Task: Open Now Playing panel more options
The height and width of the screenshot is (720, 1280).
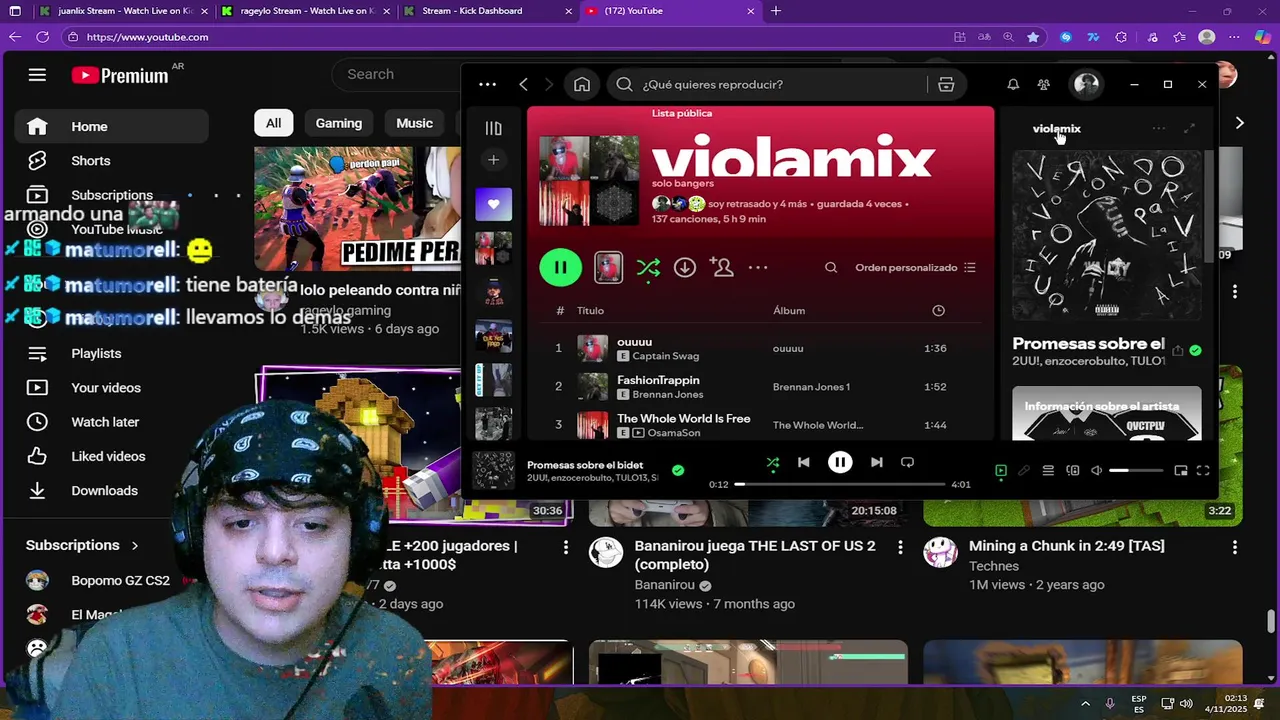Action: tap(1158, 128)
